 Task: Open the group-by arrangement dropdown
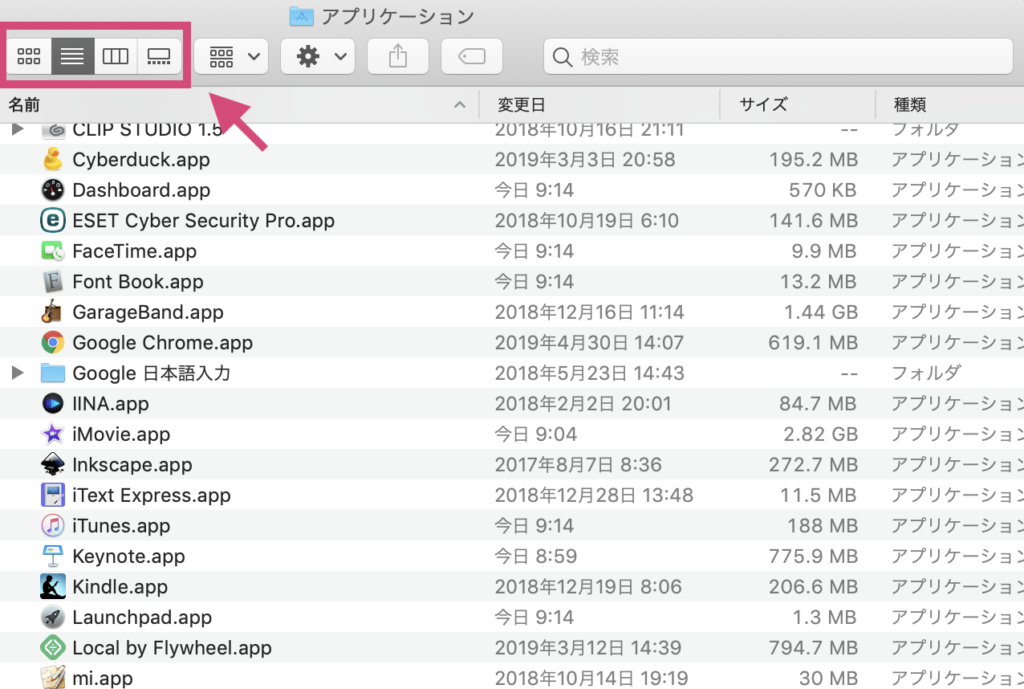coord(231,57)
